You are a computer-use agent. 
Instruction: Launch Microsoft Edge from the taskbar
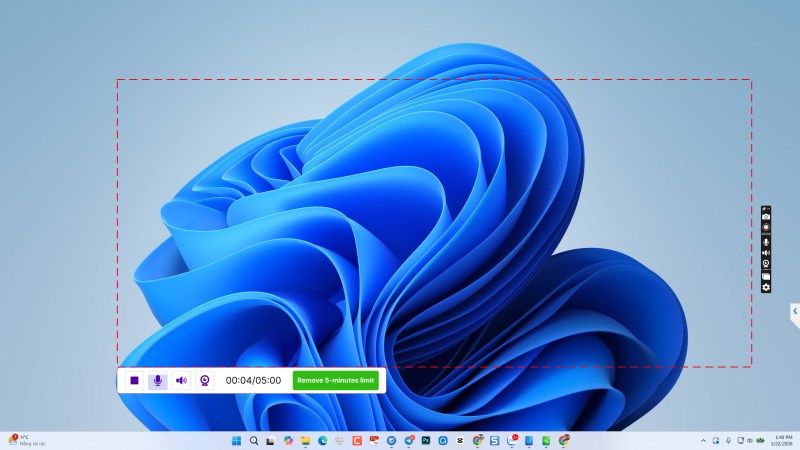[322, 440]
